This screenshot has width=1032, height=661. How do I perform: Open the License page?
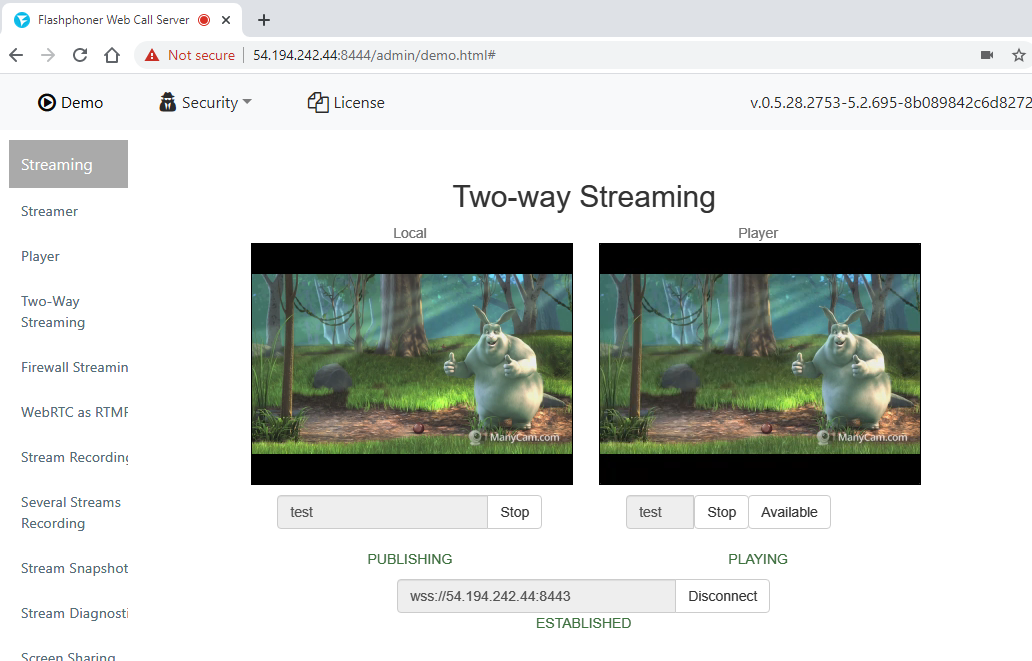pos(346,102)
